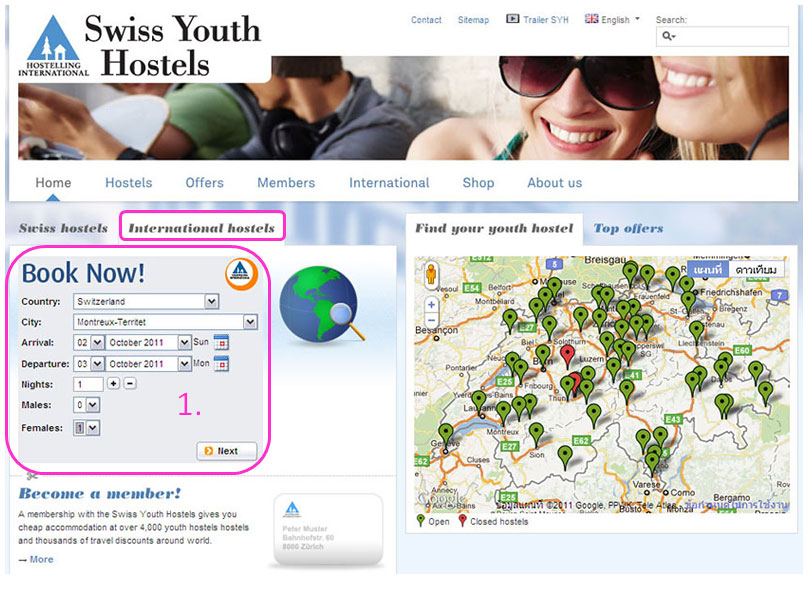
Task: Click the Street View pegman on the map
Action: tap(431, 274)
